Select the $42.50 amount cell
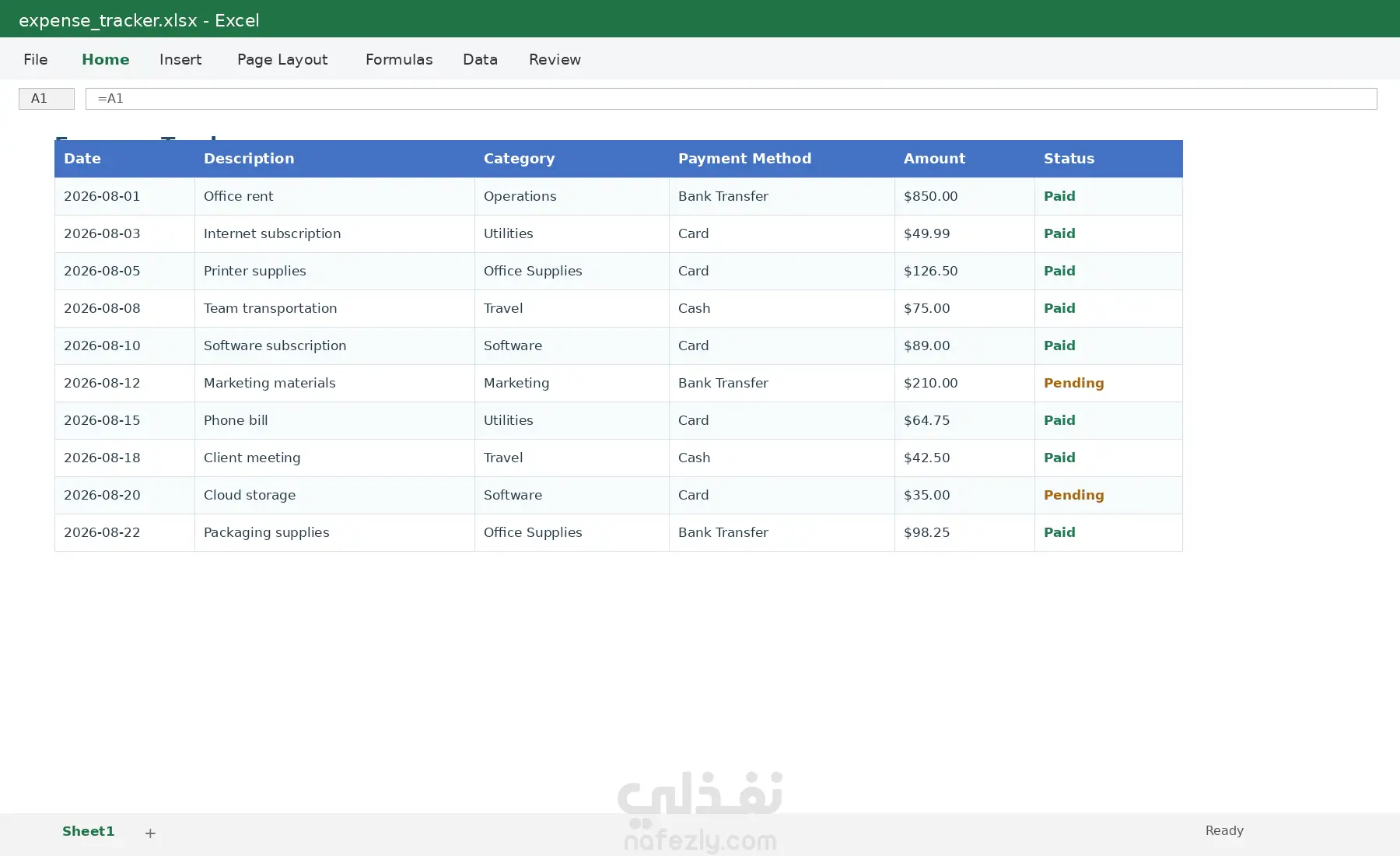Screen dimensions: 1400x856 click(x=964, y=458)
